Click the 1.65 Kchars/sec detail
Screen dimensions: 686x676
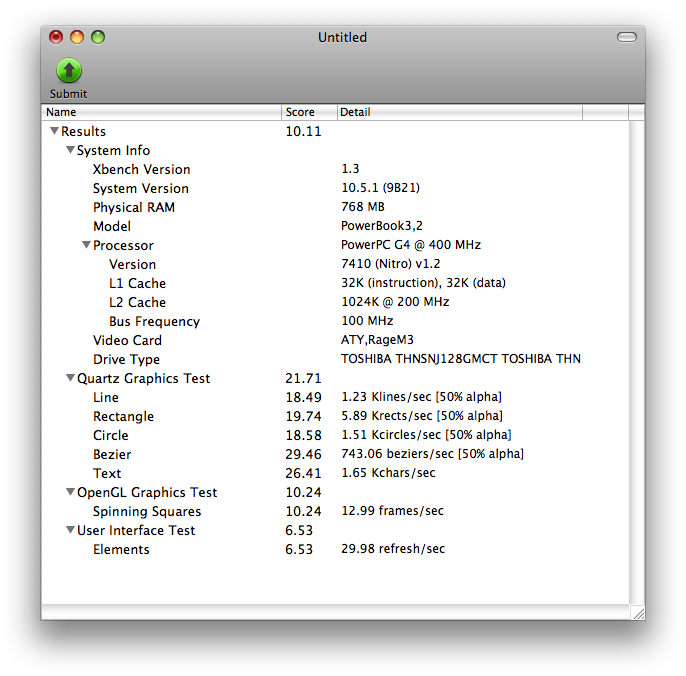pyautogui.click(x=388, y=473)
